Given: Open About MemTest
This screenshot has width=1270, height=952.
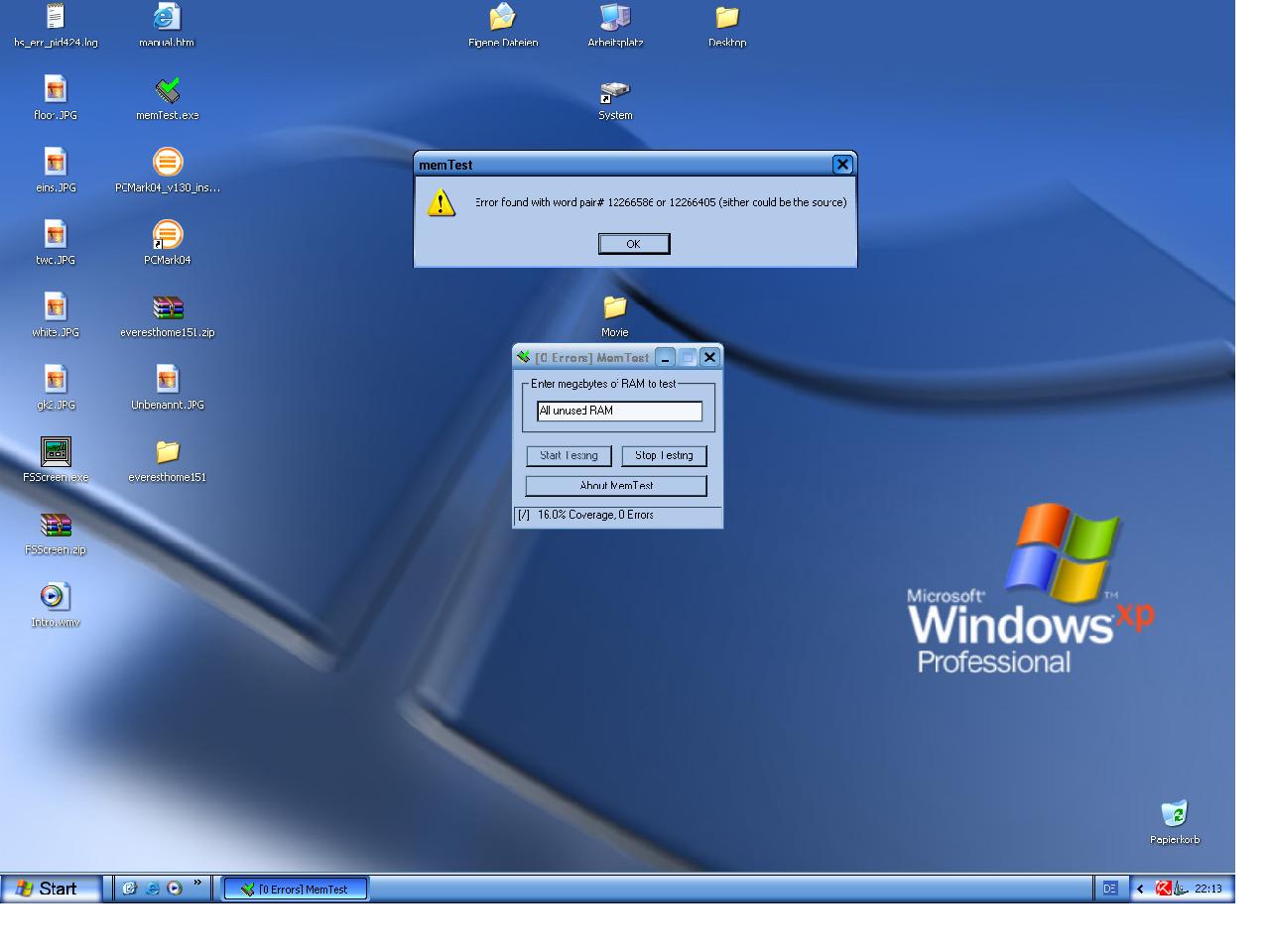Looking at the screenshot, I should pyautogui.click(x=616, y=486).
